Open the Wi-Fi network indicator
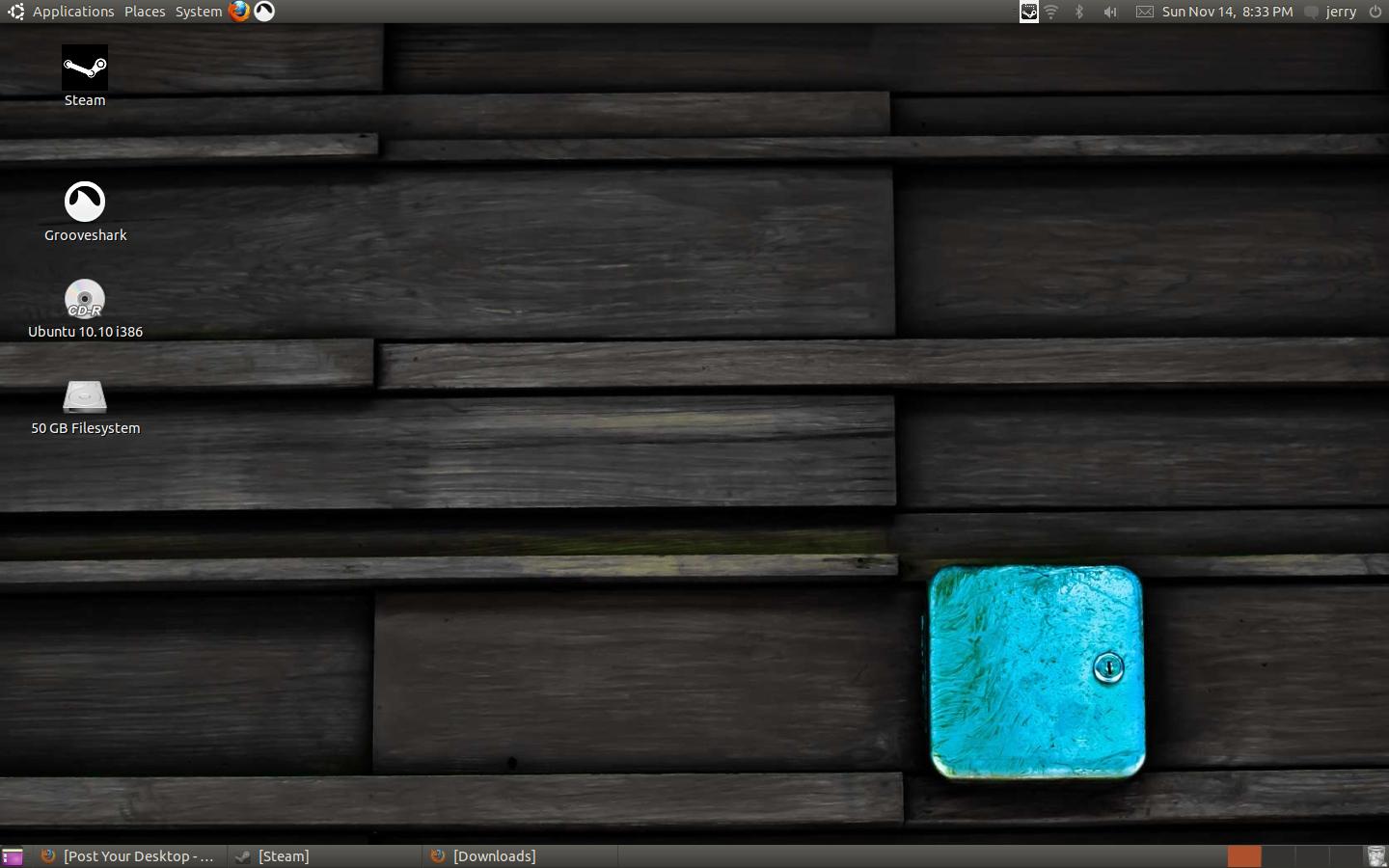 (1051, 12)
